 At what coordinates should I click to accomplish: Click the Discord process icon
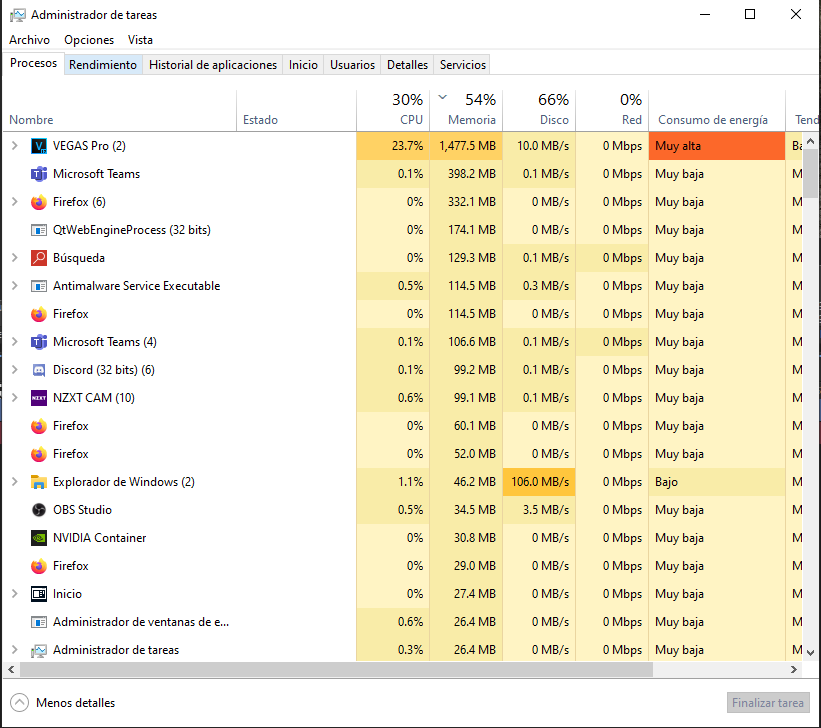(39, 370)
